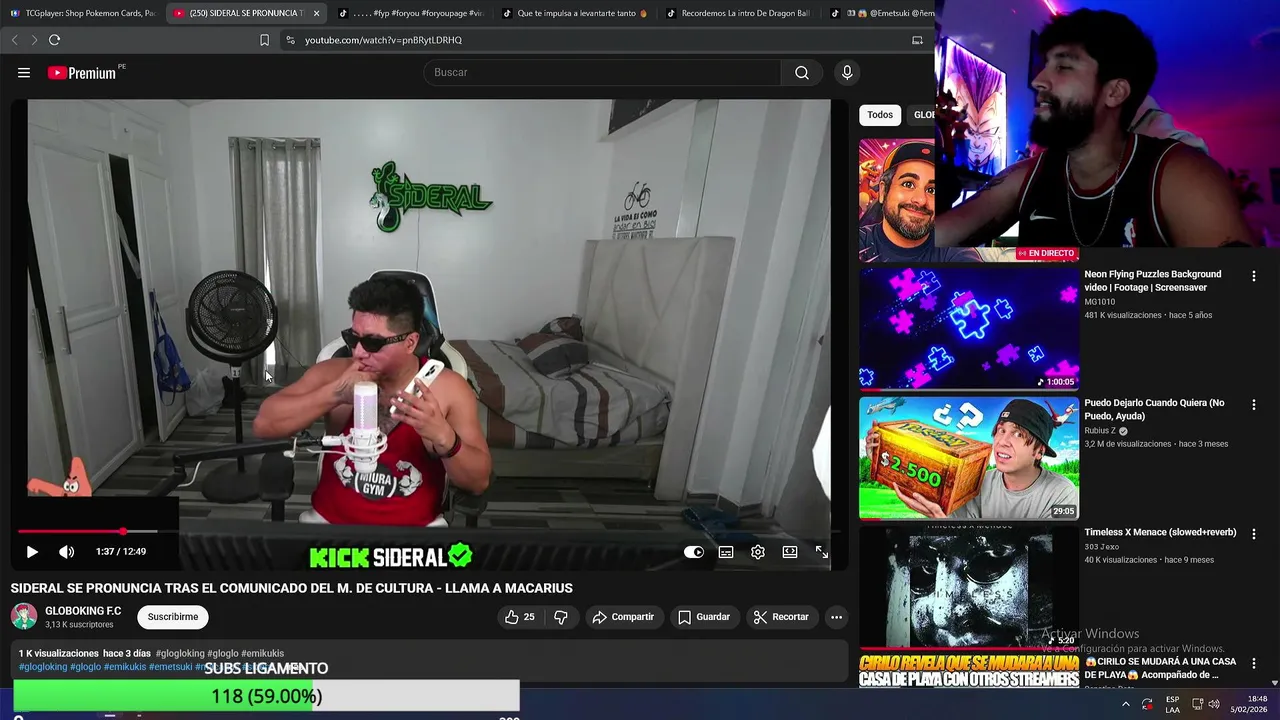This screenshot has height=720, width=1280.
Task: Toggle autoplay switch in player
Action: pyautogui.click(x=694, y=551)
